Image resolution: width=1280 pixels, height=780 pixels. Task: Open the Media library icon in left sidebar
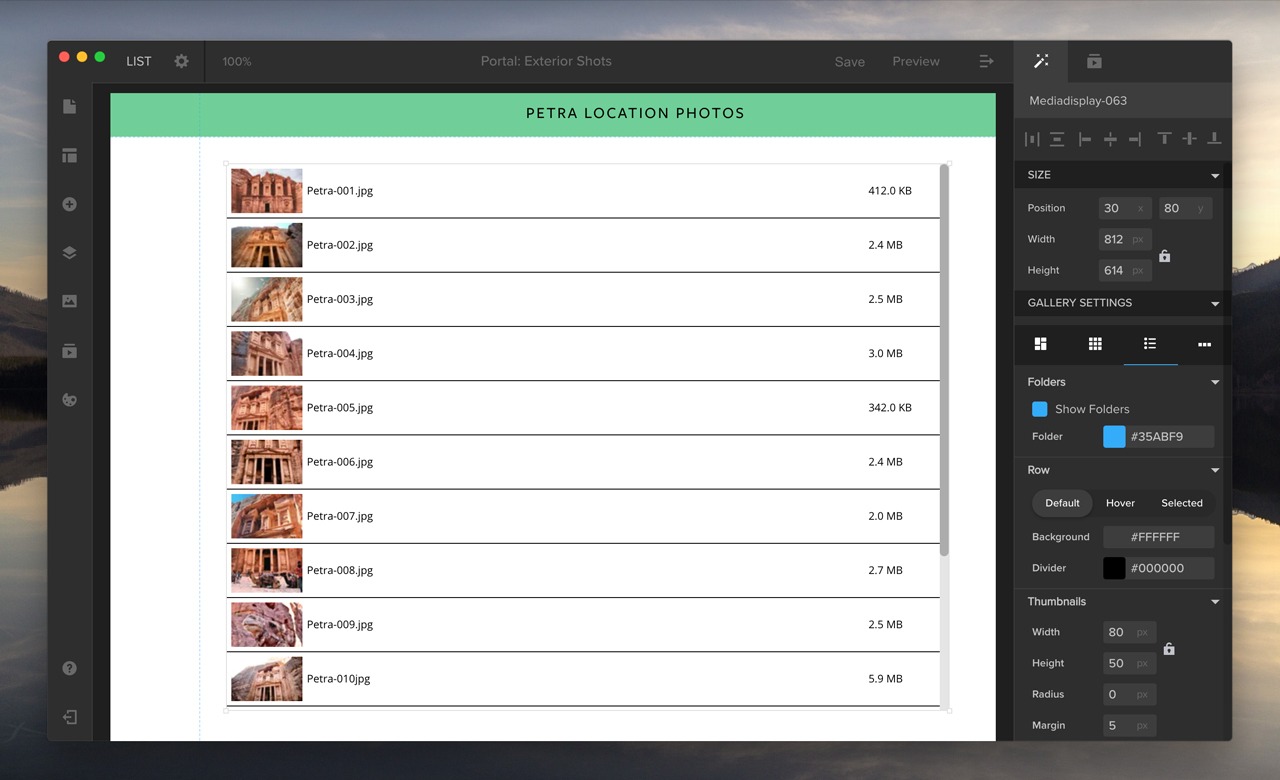point(69,351)
